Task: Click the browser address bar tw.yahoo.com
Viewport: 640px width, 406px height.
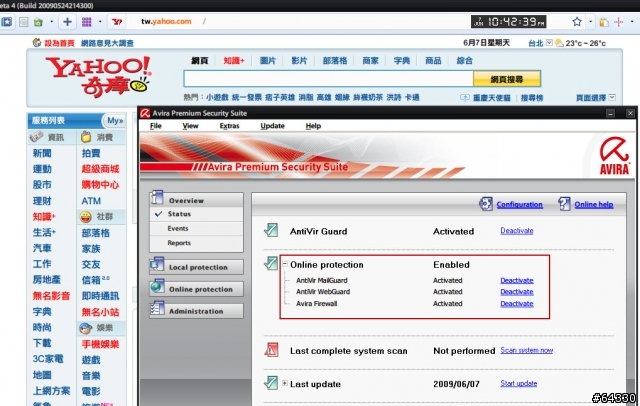Action: coord(166,21)
